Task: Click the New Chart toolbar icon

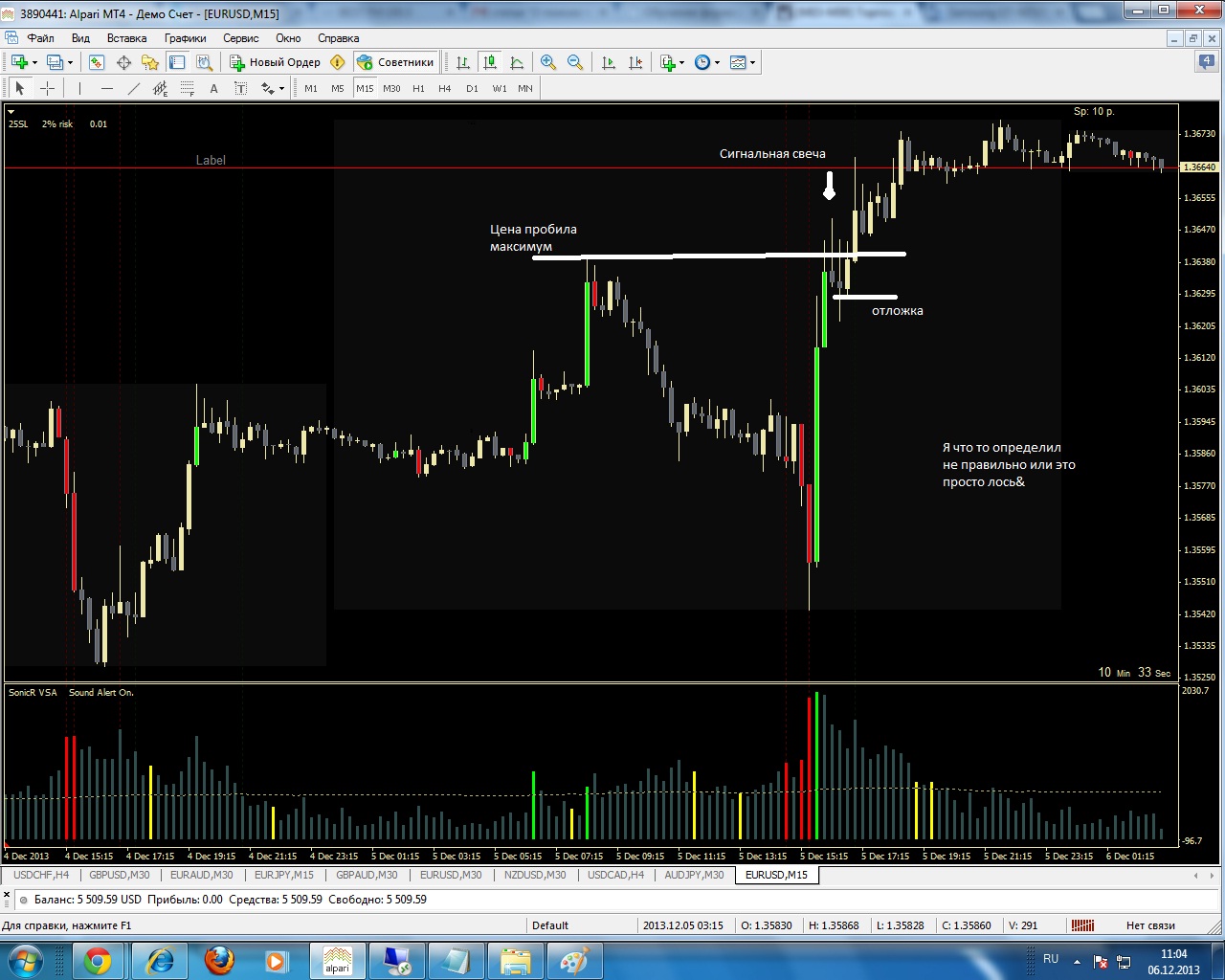Action: click(19, 62)
